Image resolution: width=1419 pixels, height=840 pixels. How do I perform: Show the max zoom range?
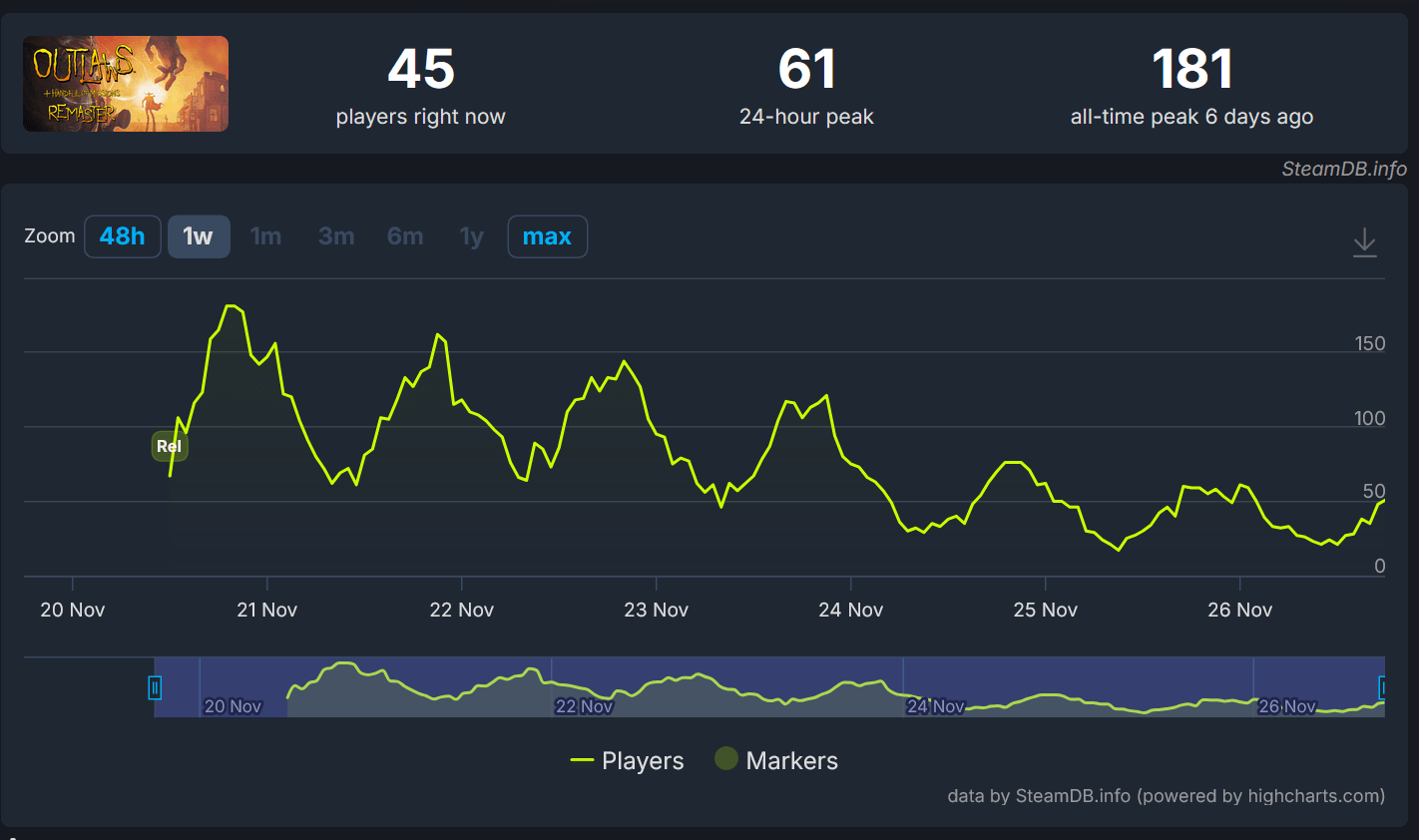pos(547,236)
